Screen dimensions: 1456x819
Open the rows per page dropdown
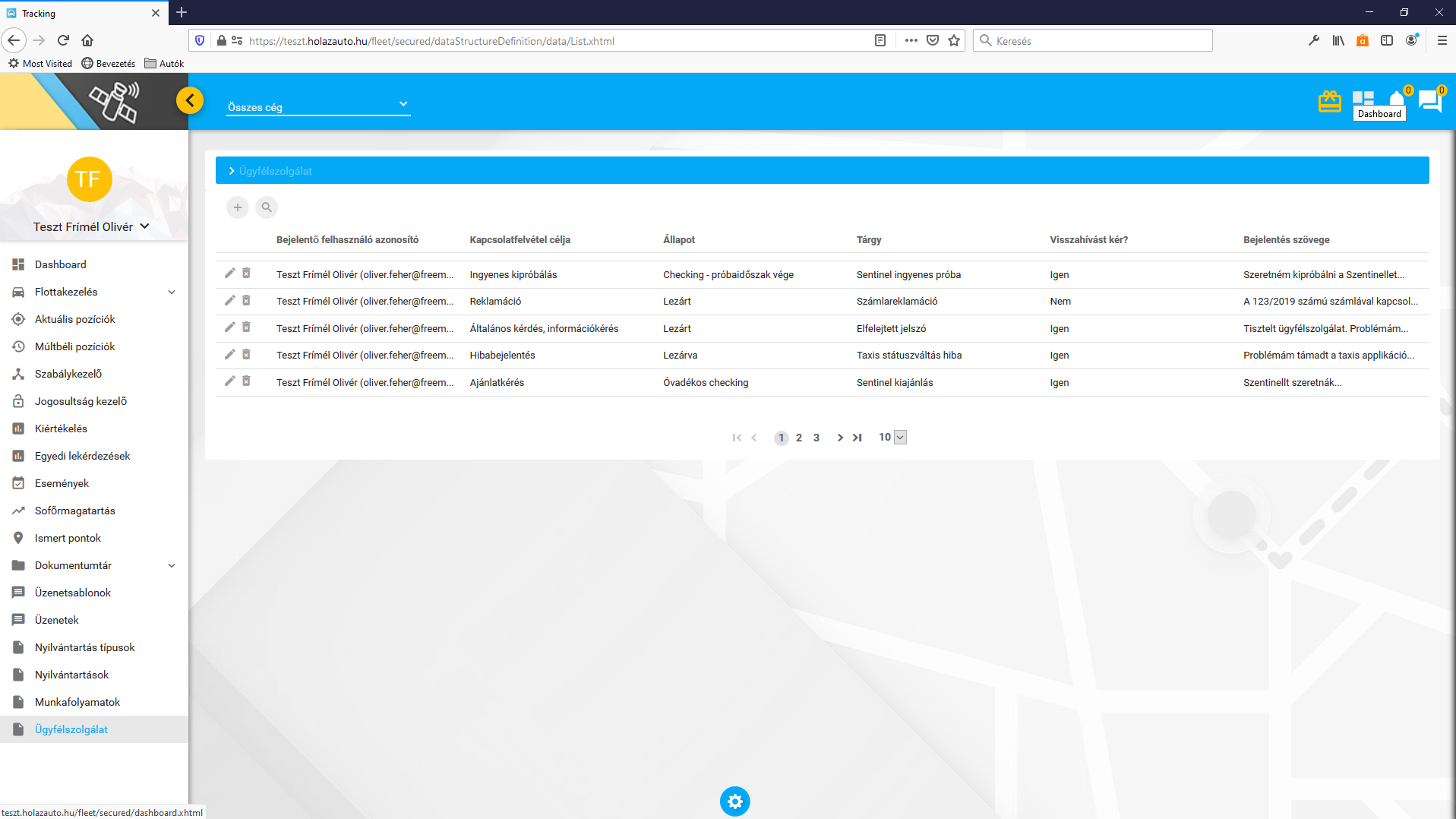[900, 438]
